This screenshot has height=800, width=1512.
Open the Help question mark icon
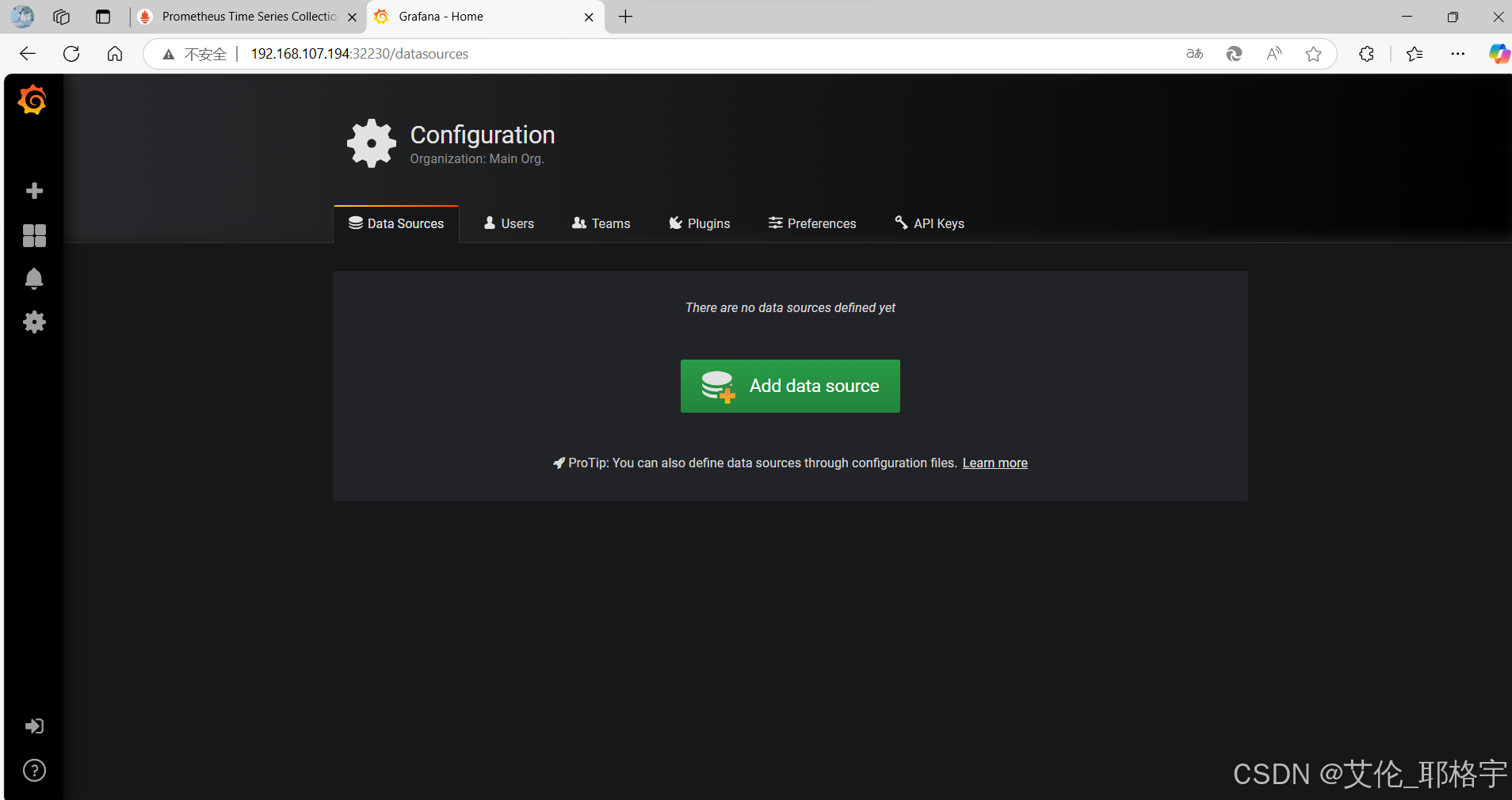point(34,771)
